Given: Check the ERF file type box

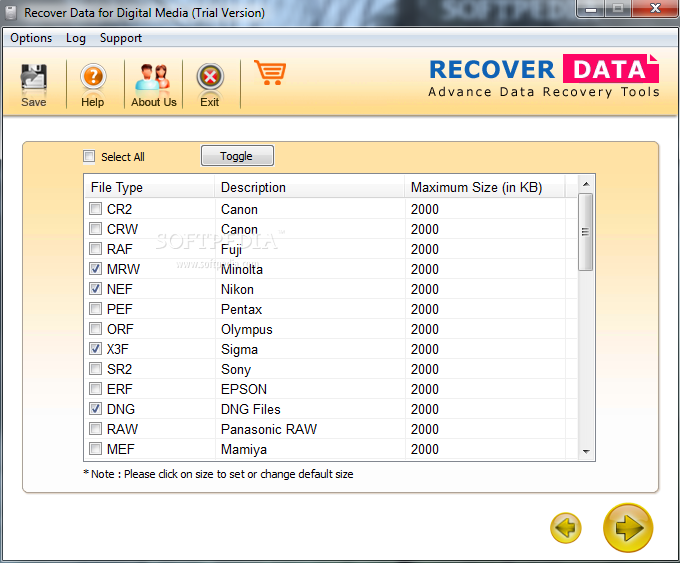Looking at the screenshot, I should click(95, 388).
